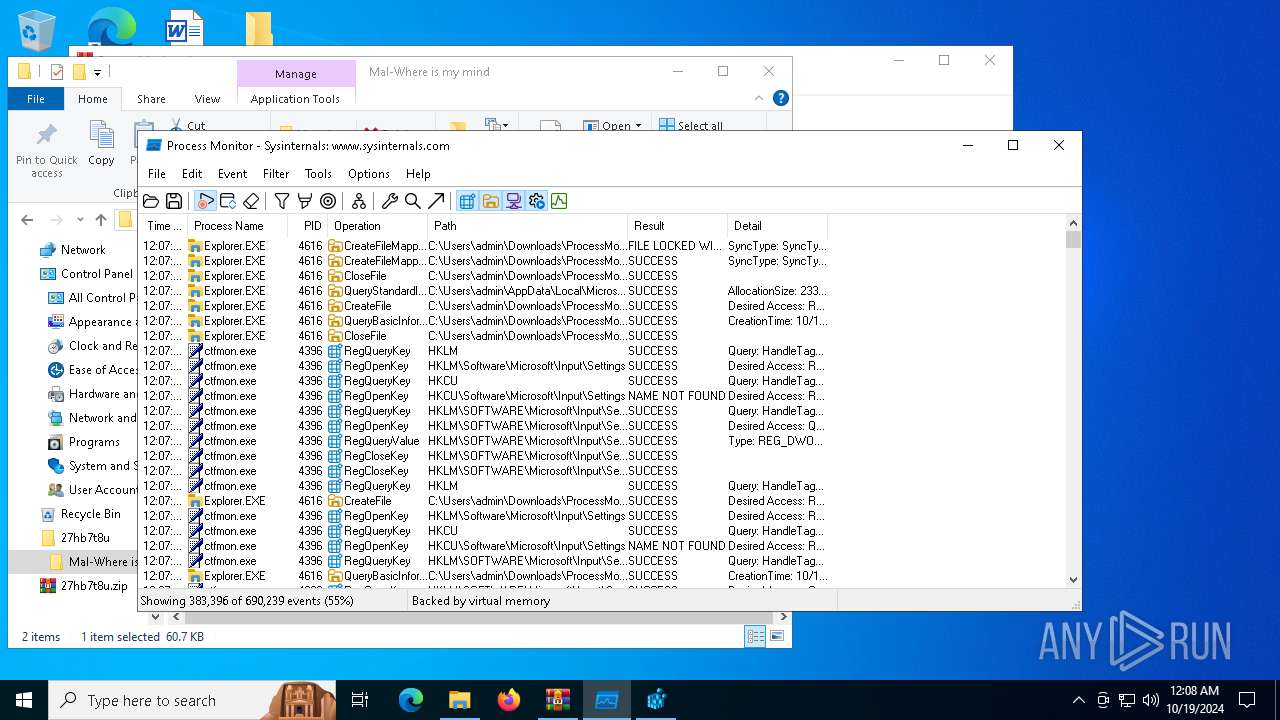Open the Filter funnel icon
Viewport: 1280px width, 720px height.
coord(282,201)
